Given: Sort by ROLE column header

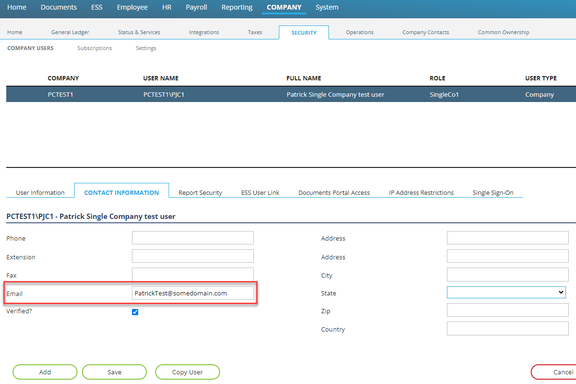Looking at the screenshot, I should [x=438, y=78].
